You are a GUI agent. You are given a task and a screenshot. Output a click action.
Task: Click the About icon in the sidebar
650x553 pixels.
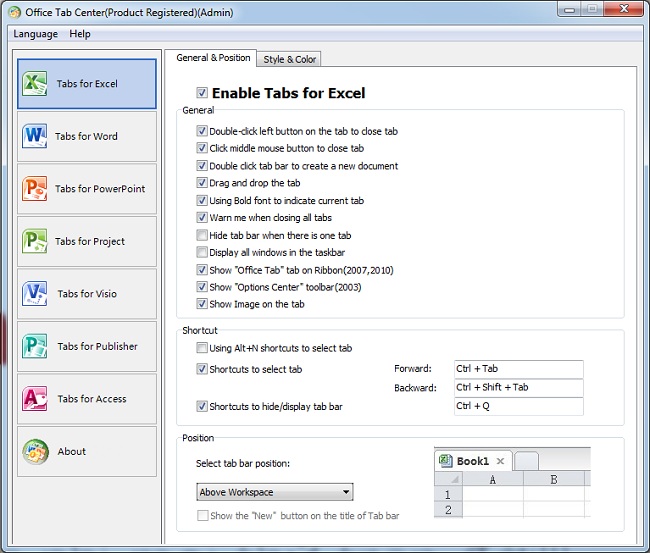tap(35, 451)
